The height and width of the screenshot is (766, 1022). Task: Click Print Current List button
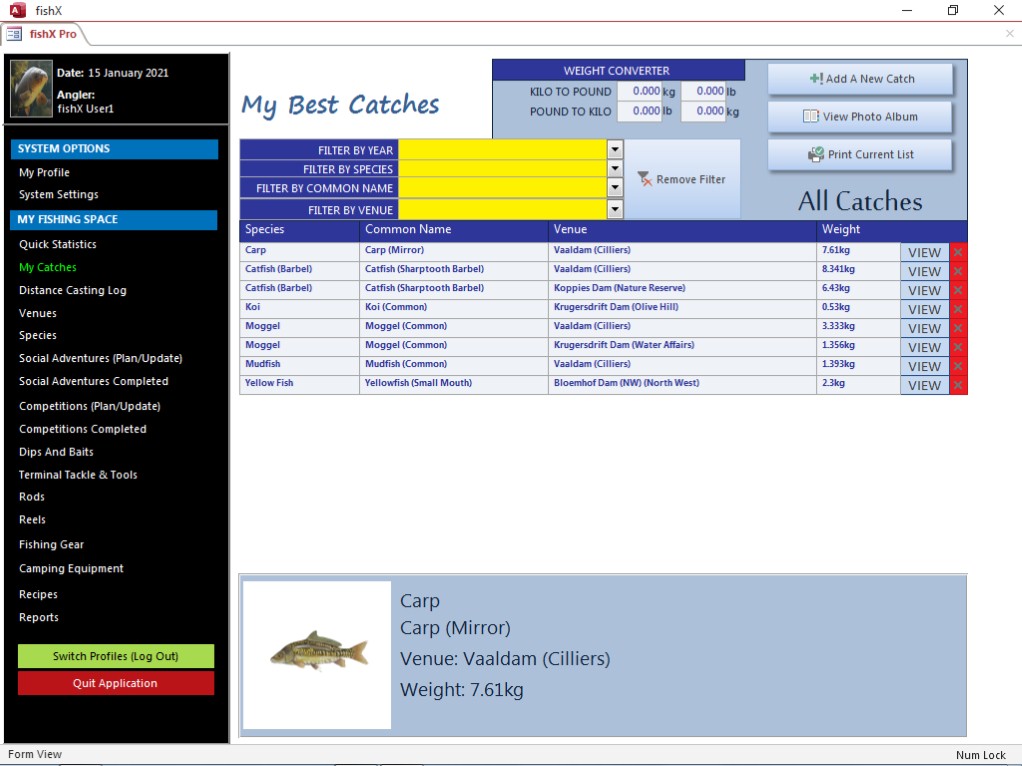click(860, 155)
